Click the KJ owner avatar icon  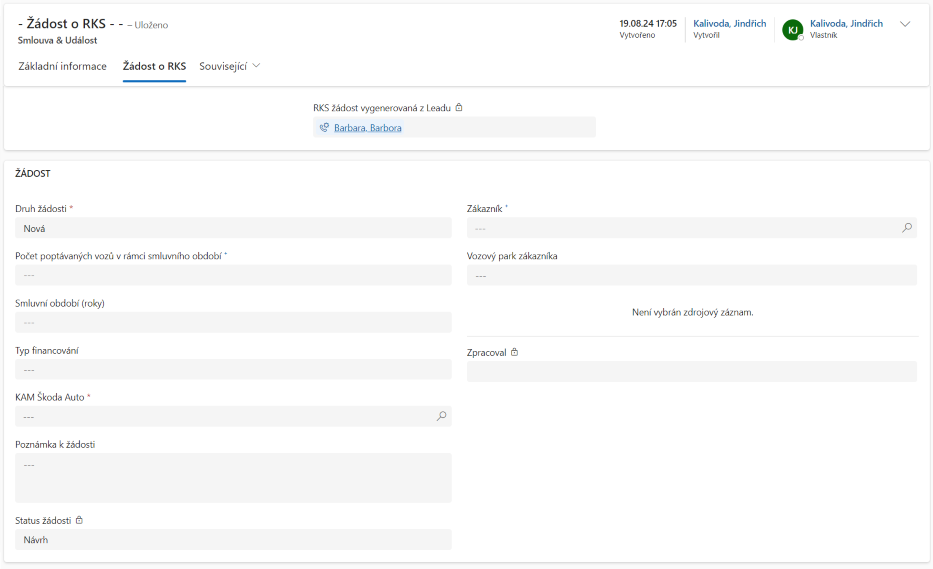[792, 30]
